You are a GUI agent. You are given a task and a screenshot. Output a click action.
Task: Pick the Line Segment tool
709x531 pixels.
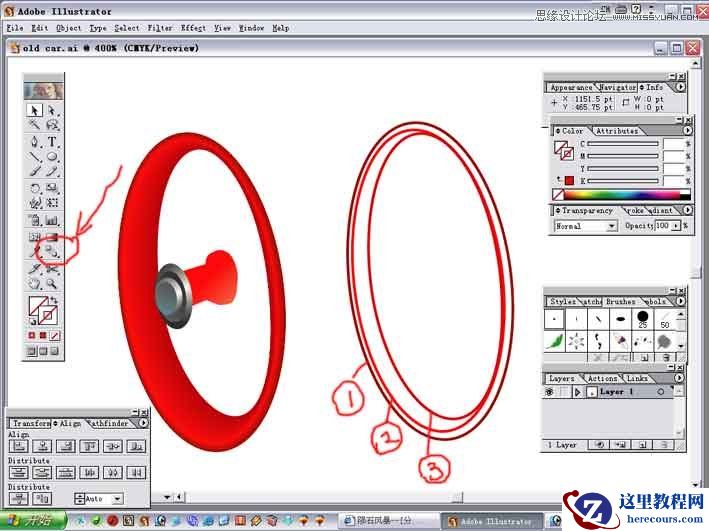[x=34, y=156]
